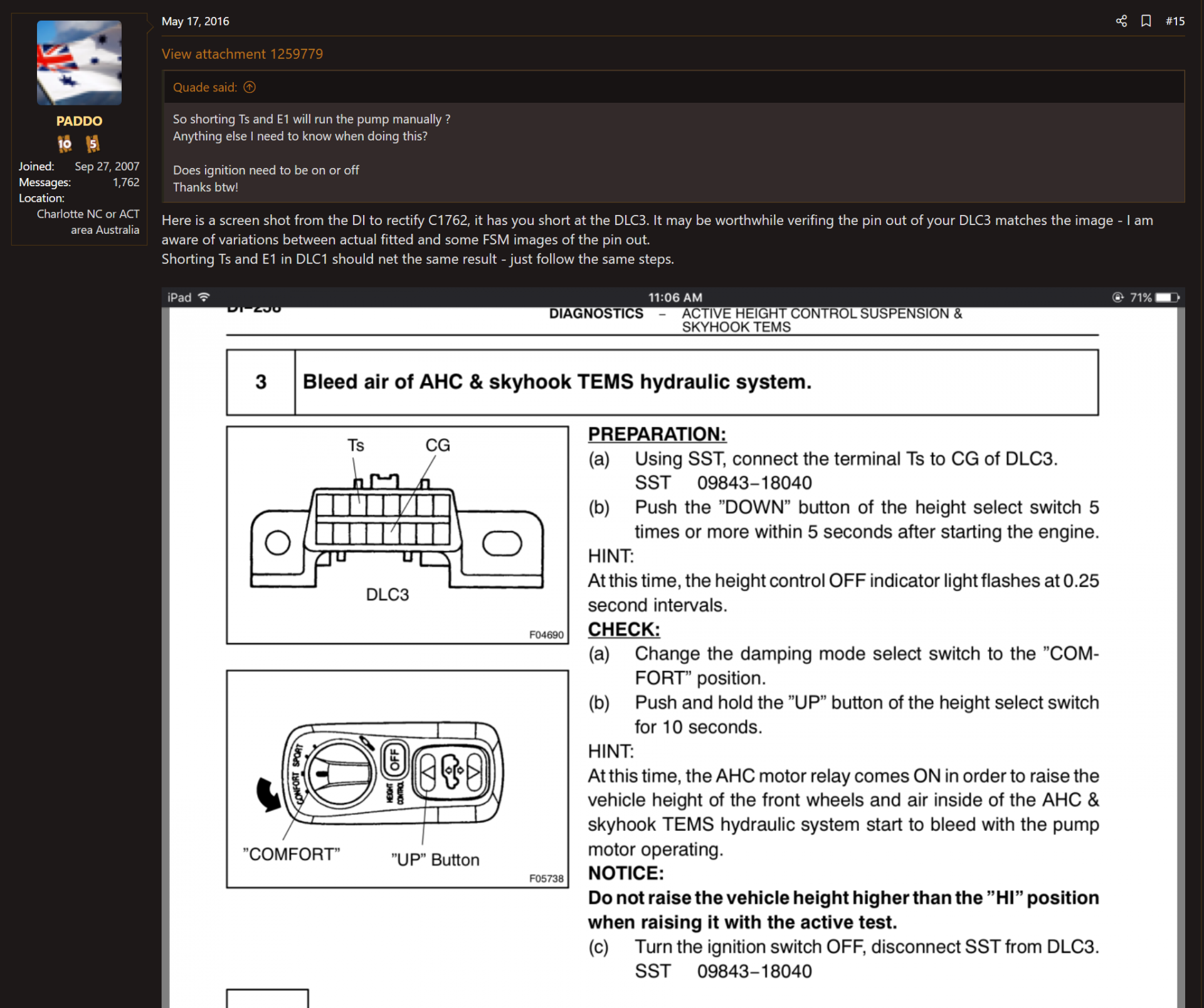Click the F05738 figure number
The image size is (1204, 1008).
(546, 878)
